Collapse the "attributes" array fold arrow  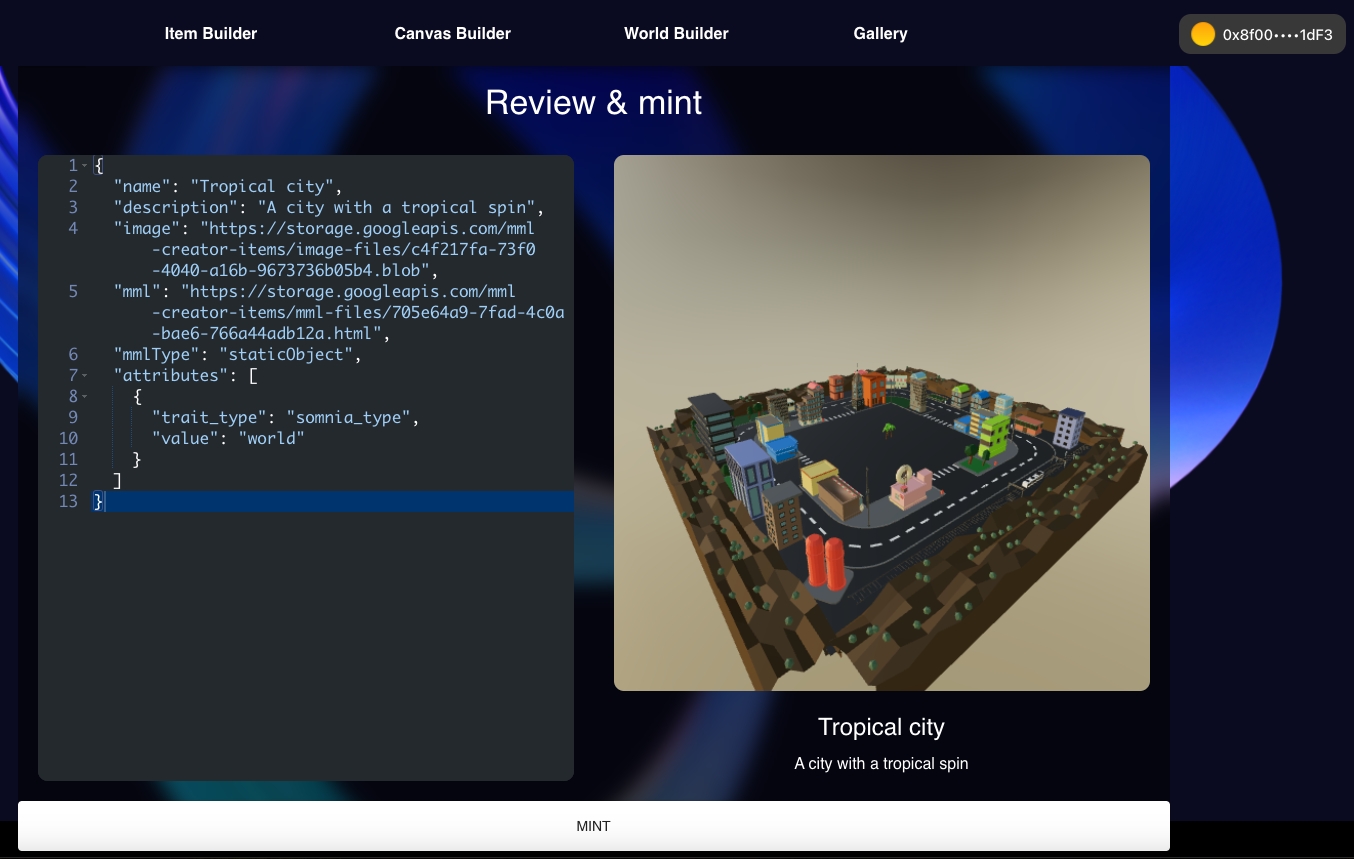pos(85,376)
